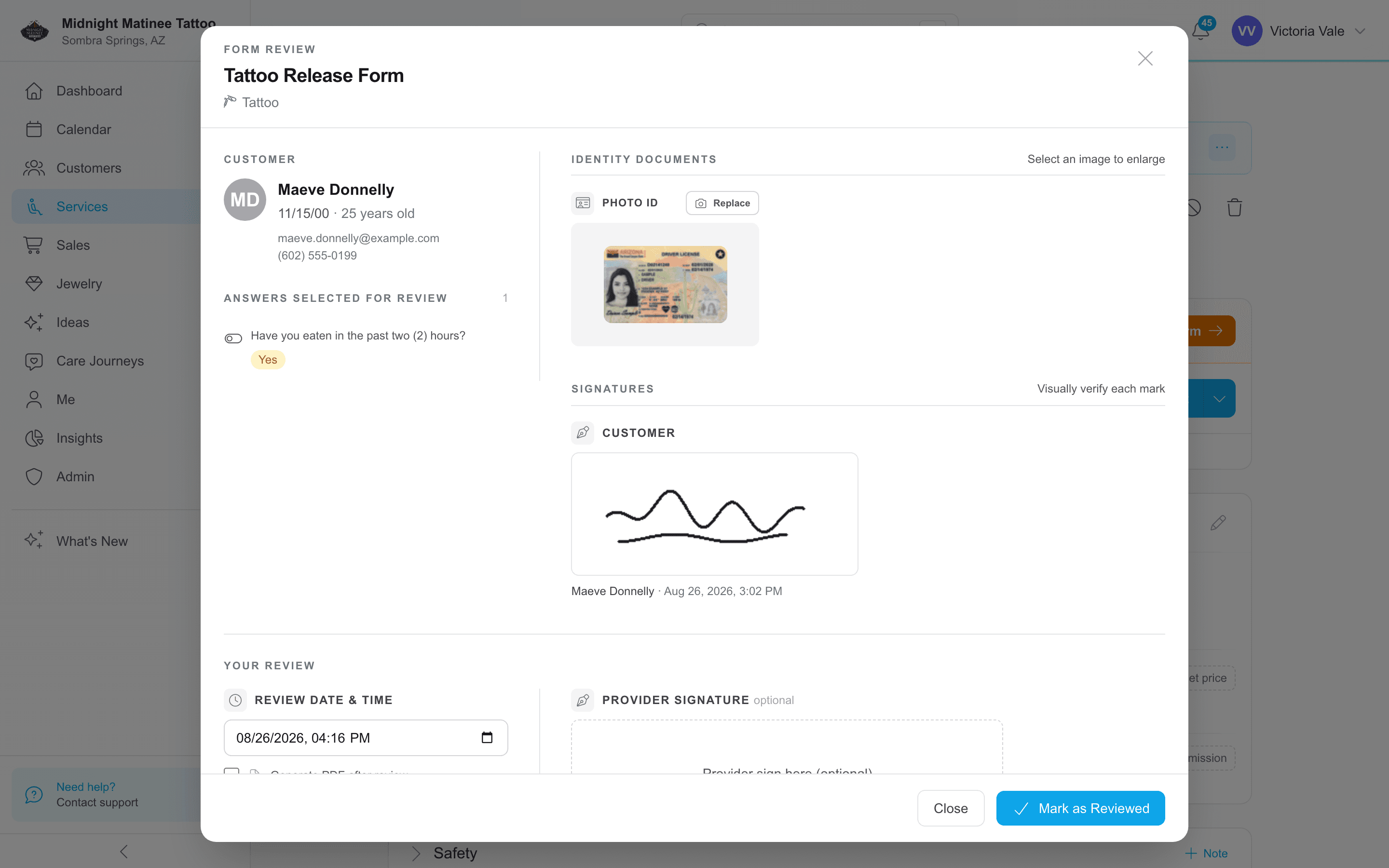Click the provider signature box
This screenshot has height=868, width=1389.
787,747
